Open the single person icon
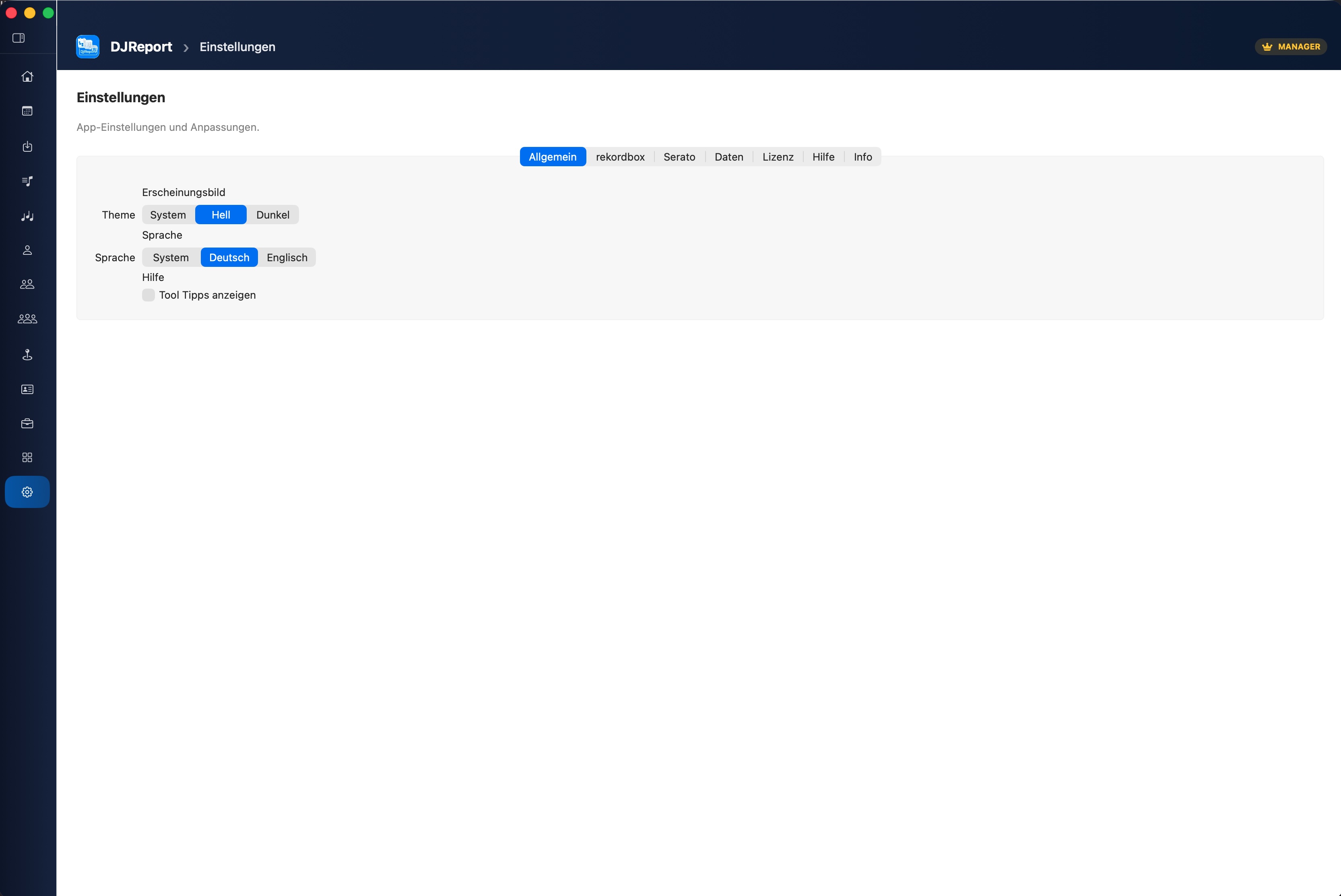Image resolution: width=1341 pixels, height=896 pixels. pos(27,250)
